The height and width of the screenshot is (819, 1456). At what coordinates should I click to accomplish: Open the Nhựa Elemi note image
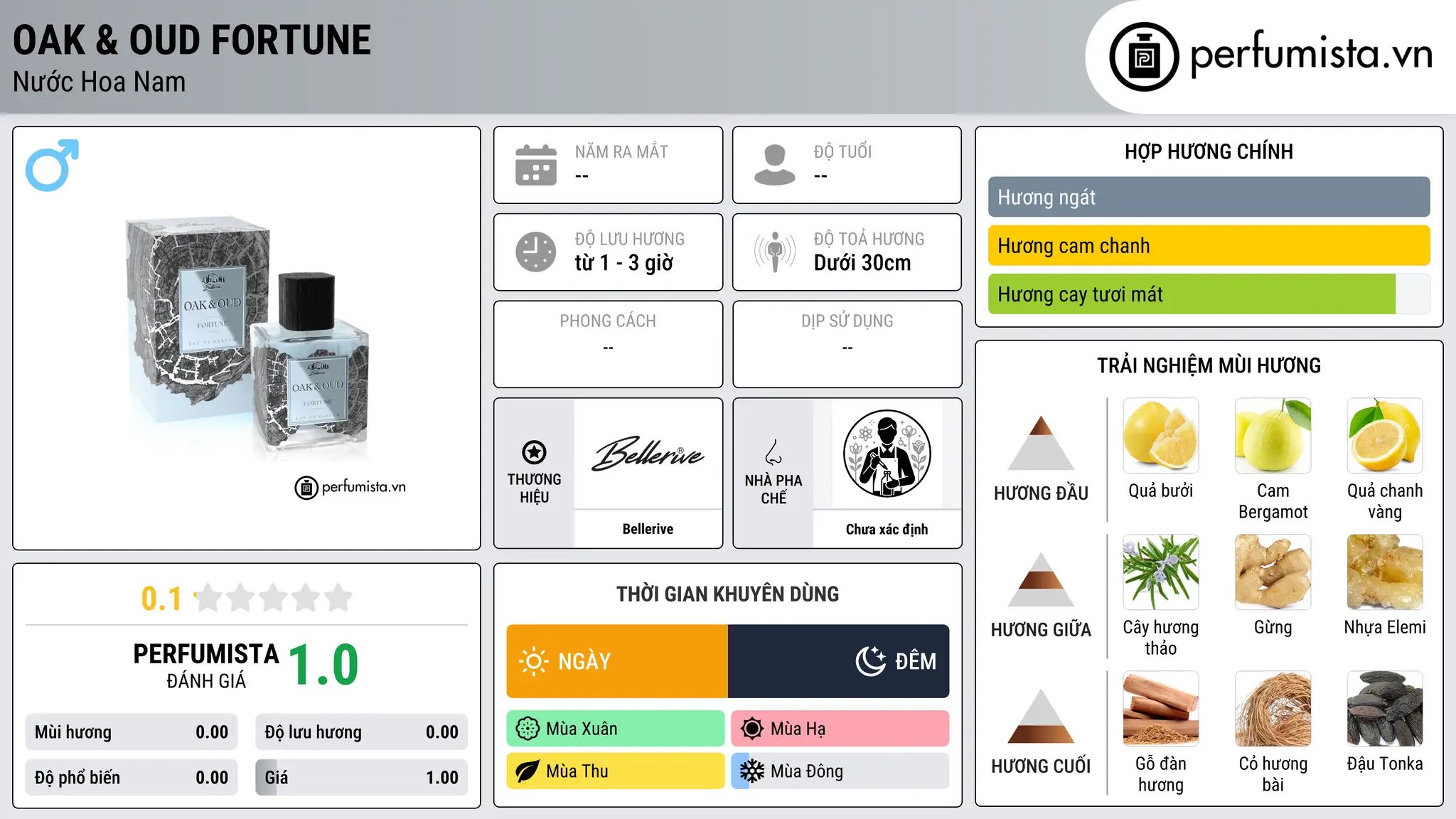1385,572
